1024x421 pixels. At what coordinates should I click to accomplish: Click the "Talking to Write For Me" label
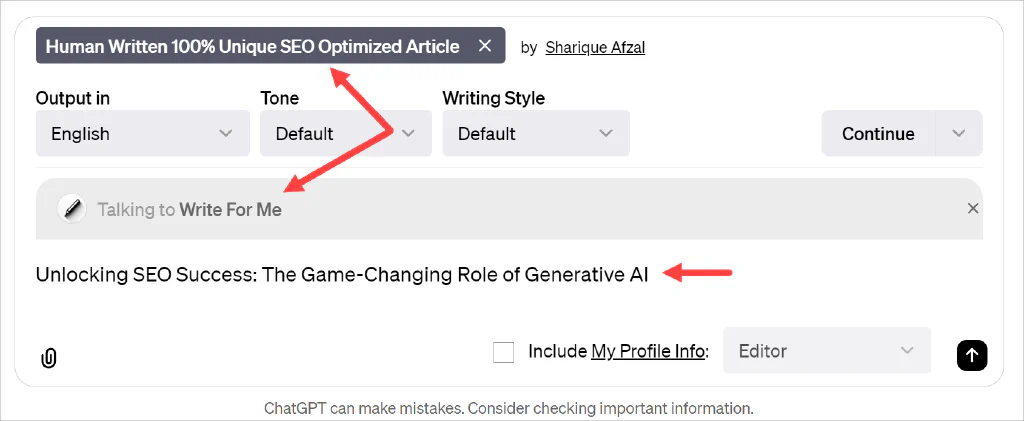(189, 210)
